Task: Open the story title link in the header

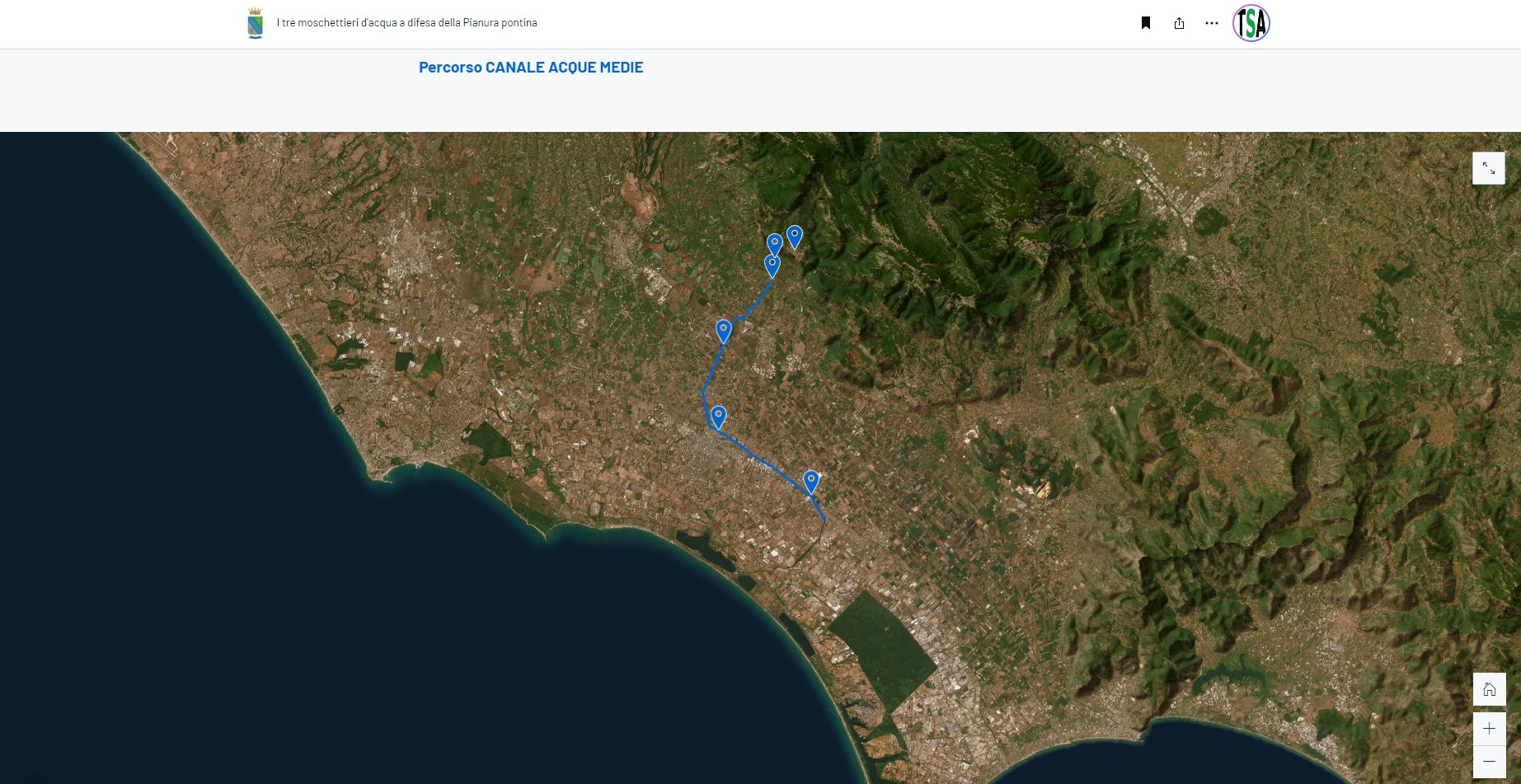Action: tap(406, 23)
